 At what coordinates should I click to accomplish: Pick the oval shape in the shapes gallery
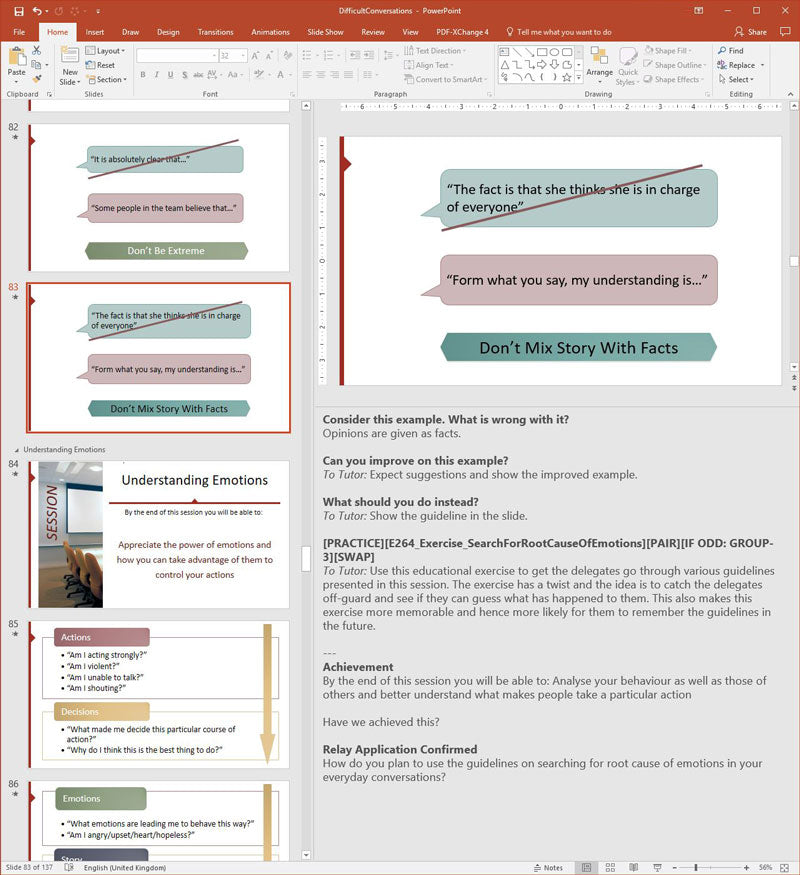point(555,52)
